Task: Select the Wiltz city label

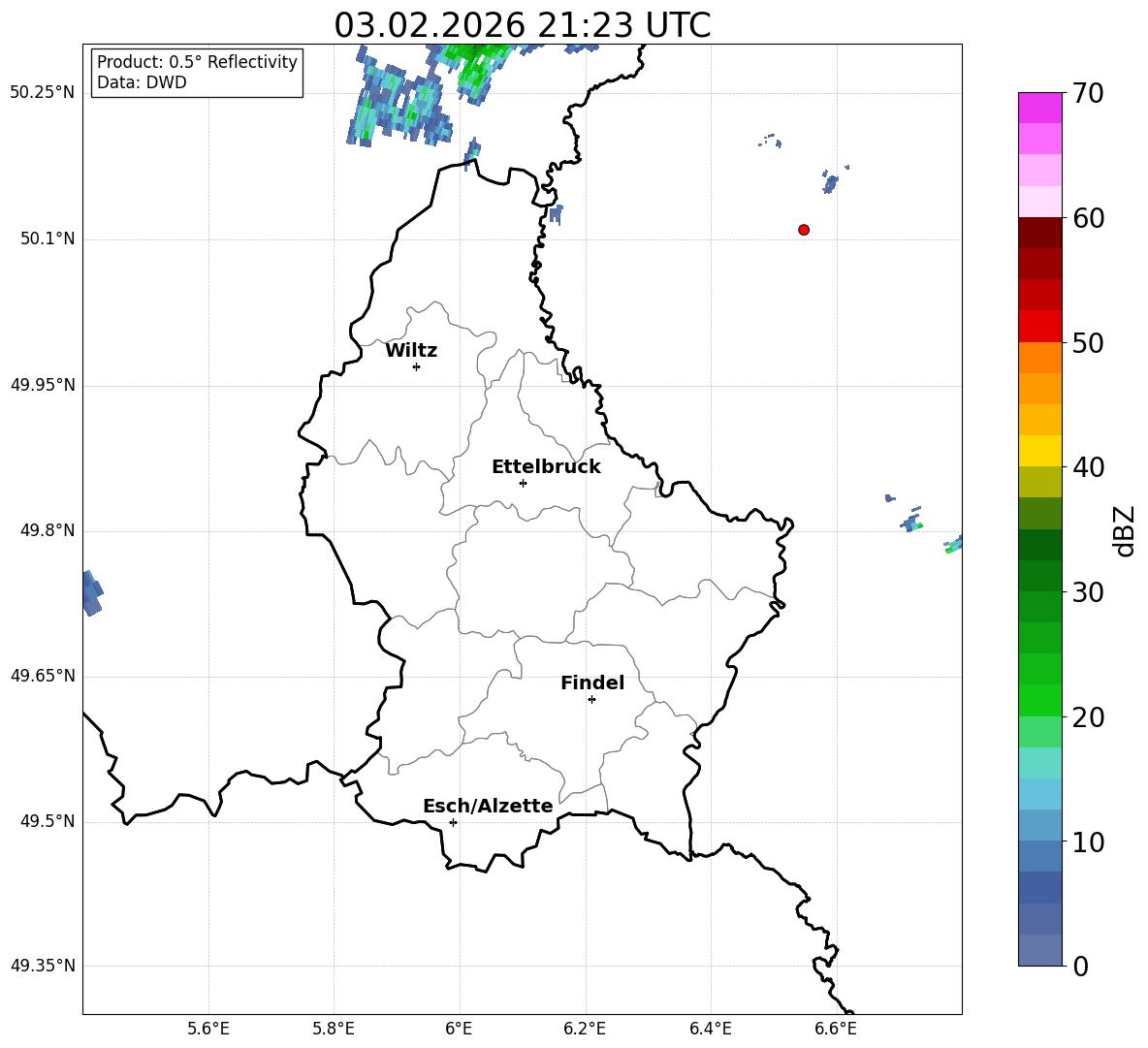Action: pyautogui.click(x=411, y=351)
